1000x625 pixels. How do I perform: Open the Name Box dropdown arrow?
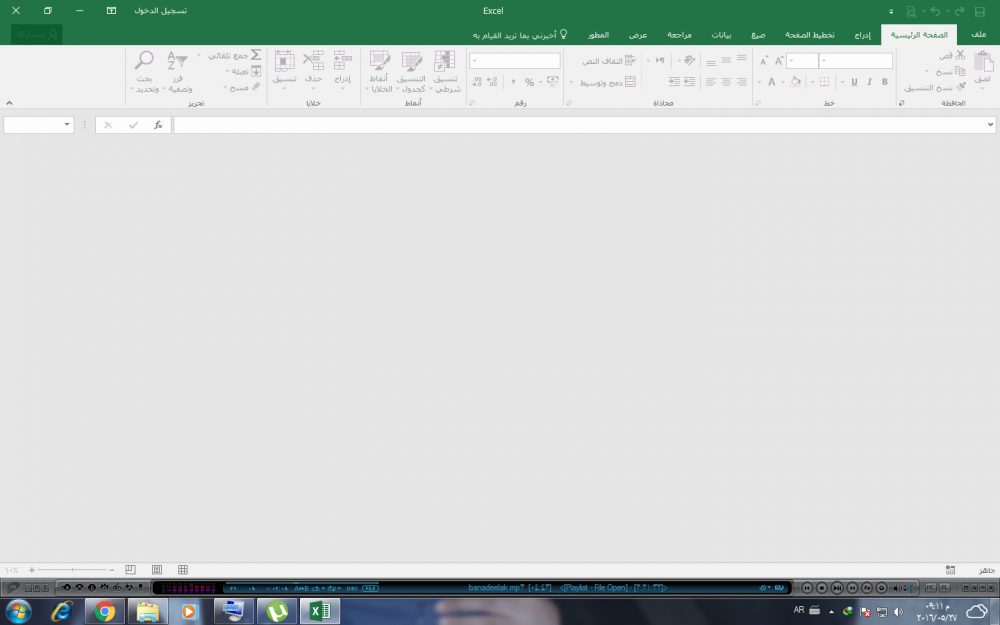coord(67,124)
